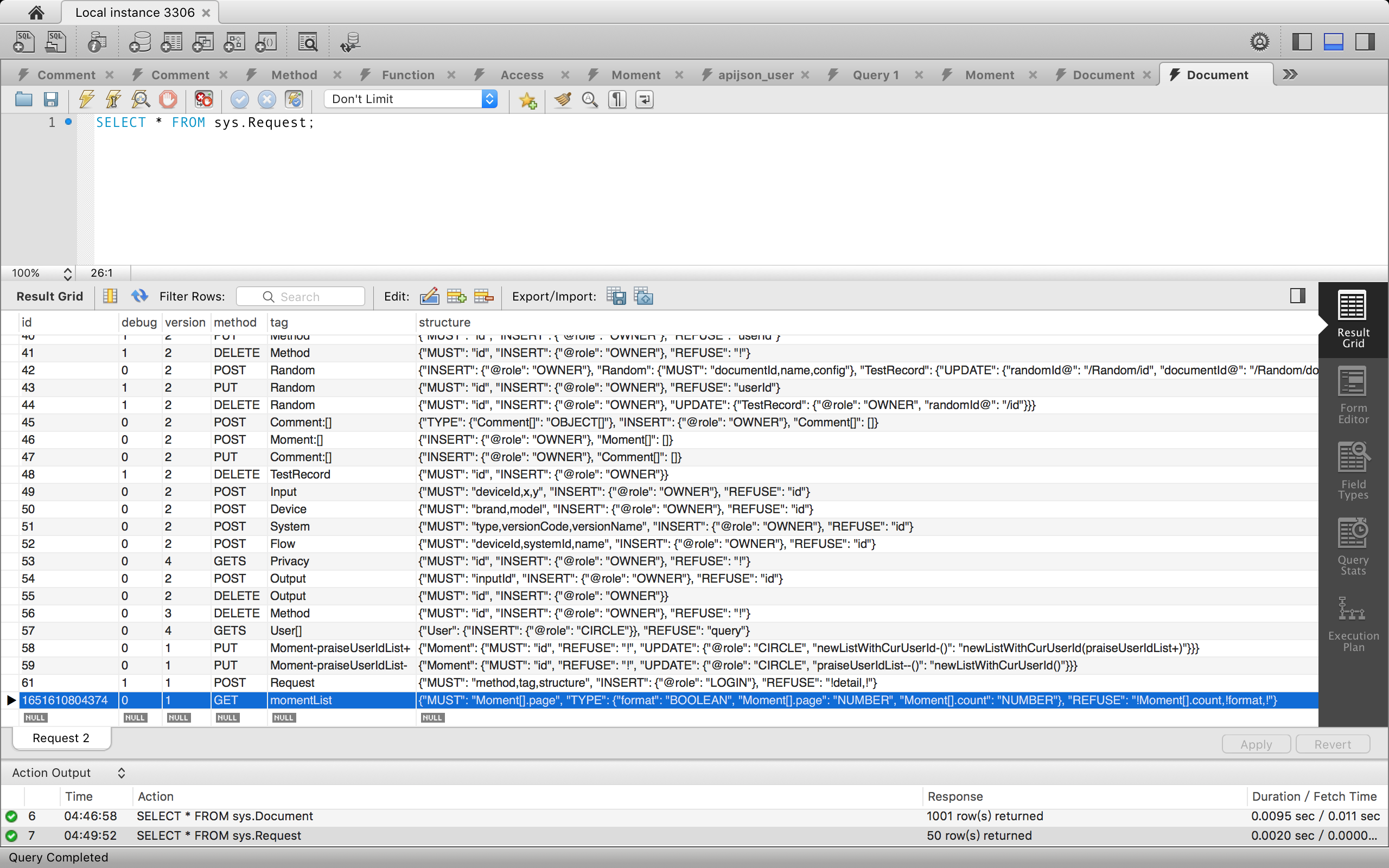Click the home icon in the title bar

click(x=36, y=12)
